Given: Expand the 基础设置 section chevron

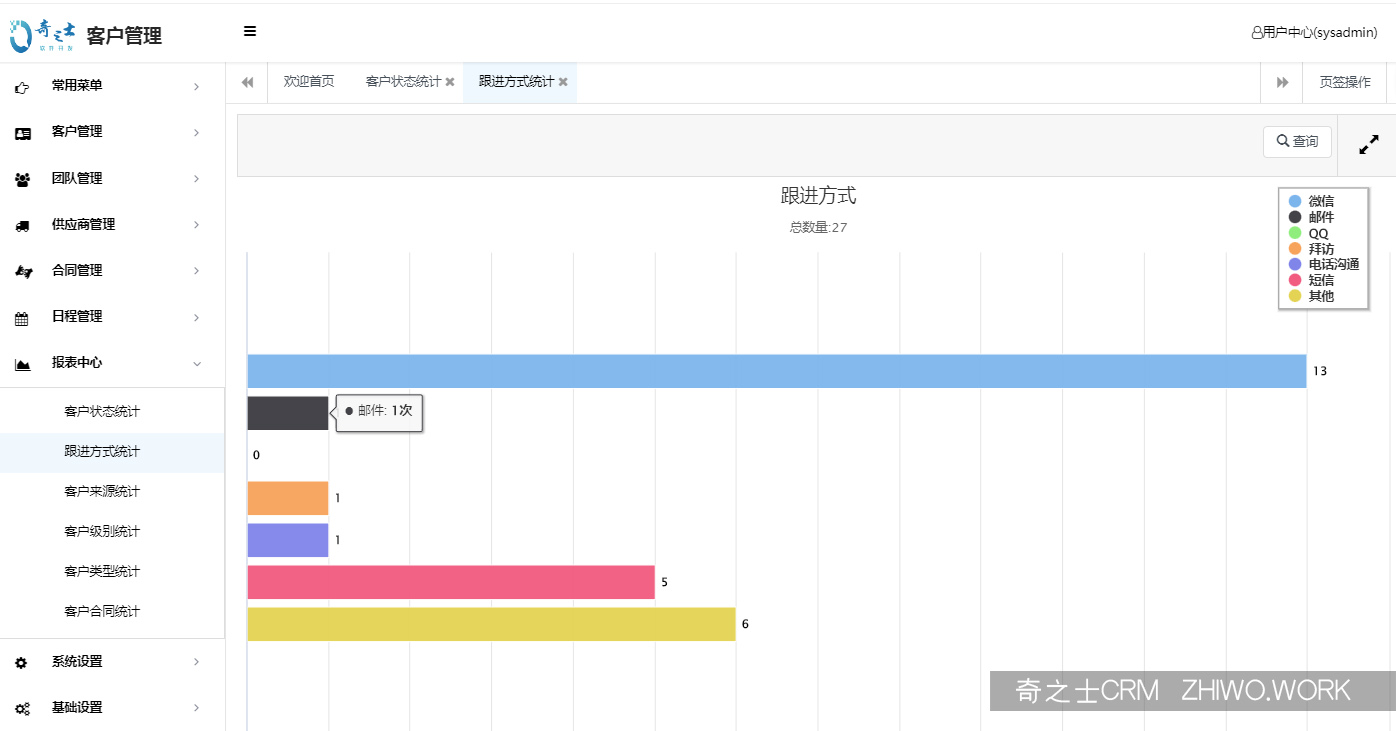Looking at the screenshot, I should [x=197, y=707].
